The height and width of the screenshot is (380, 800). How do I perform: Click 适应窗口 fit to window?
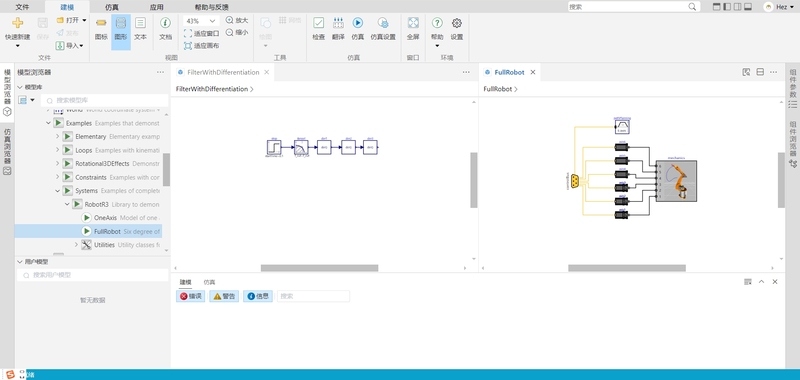coord(201,34)
